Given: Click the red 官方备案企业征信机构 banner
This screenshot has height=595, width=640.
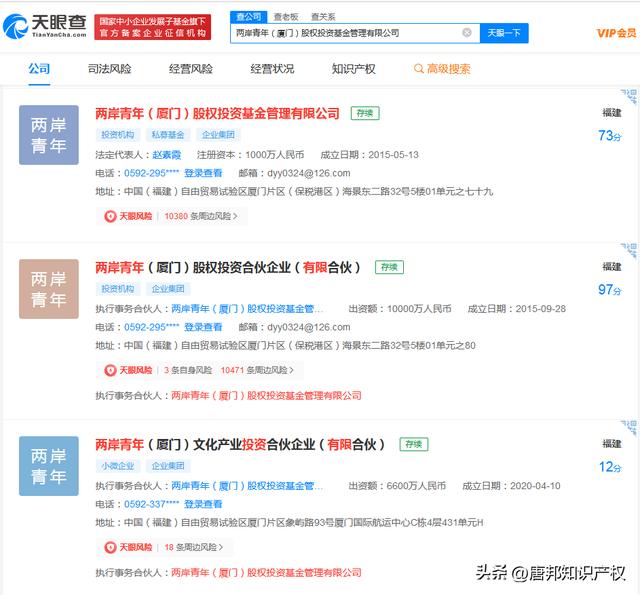Looking at the screenshot, I should pos(153,27).
